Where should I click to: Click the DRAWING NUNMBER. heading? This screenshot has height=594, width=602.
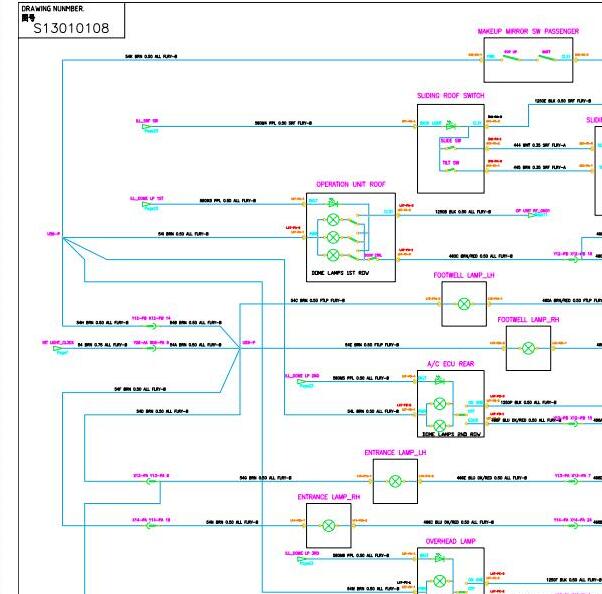point(53,8)
